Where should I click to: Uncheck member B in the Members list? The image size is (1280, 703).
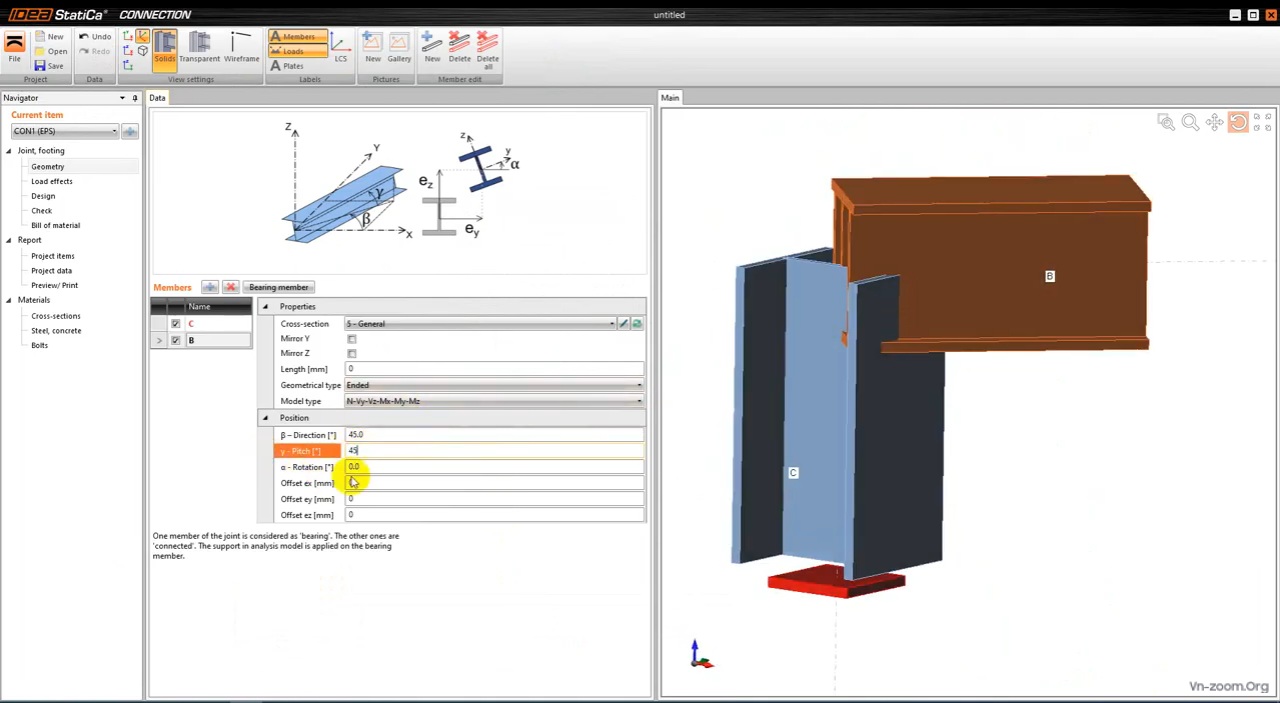click(x=175, y=340)
